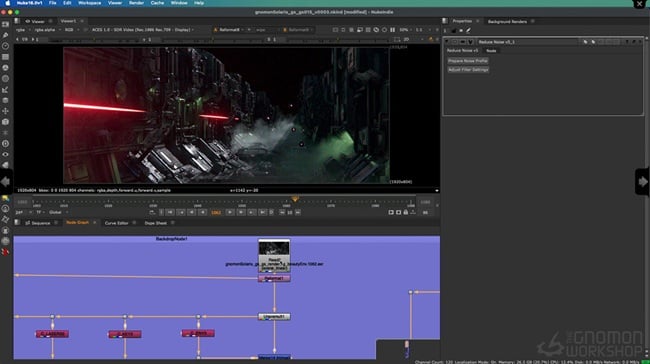
Task: Click the frame increment field showing 10
Action: click(x=290, y=213)
